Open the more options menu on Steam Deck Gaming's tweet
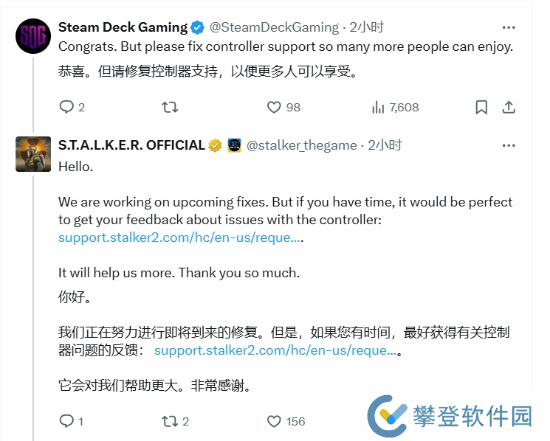 508,28
